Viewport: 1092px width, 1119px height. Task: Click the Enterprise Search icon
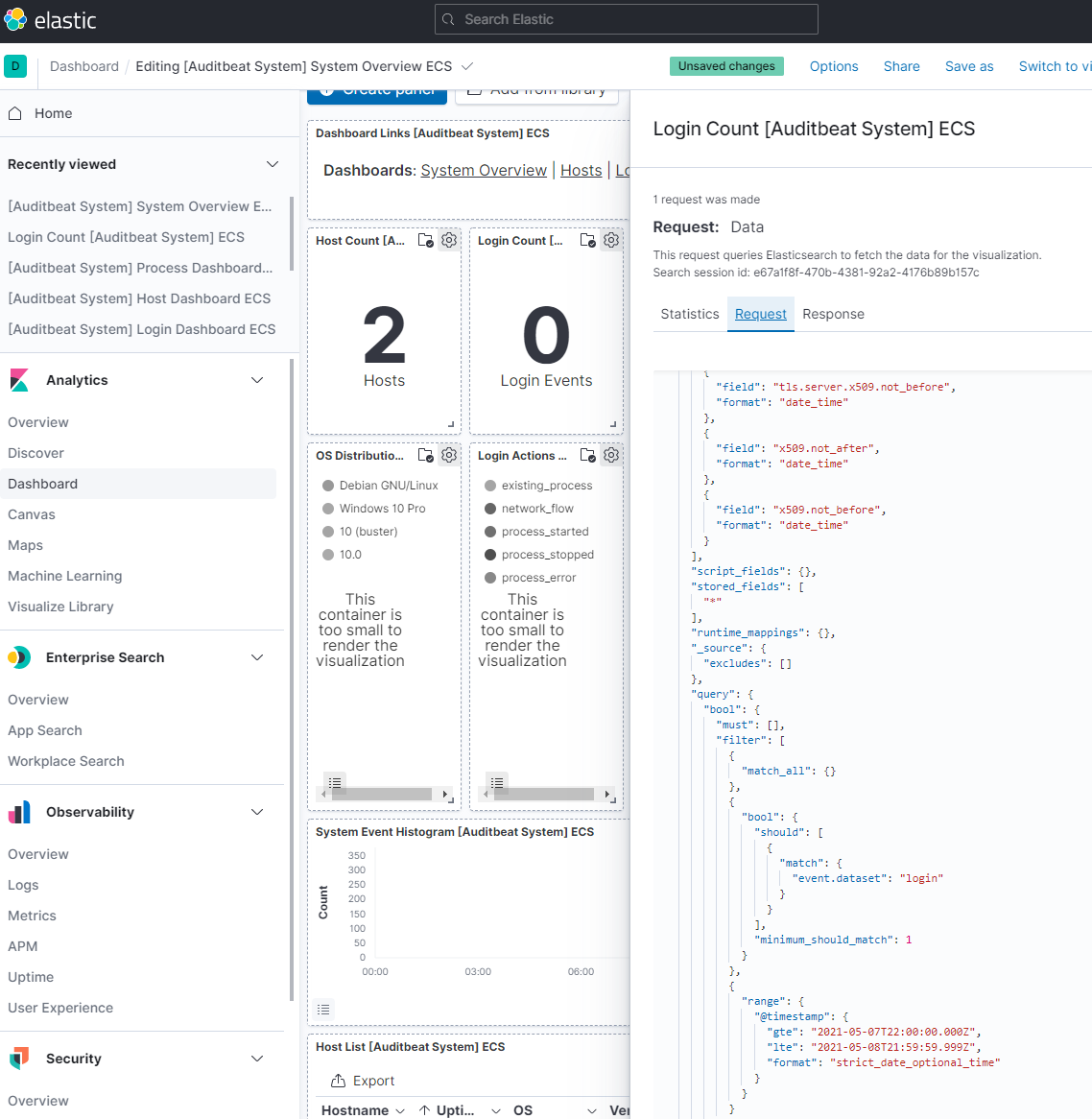tap(19, 657)
